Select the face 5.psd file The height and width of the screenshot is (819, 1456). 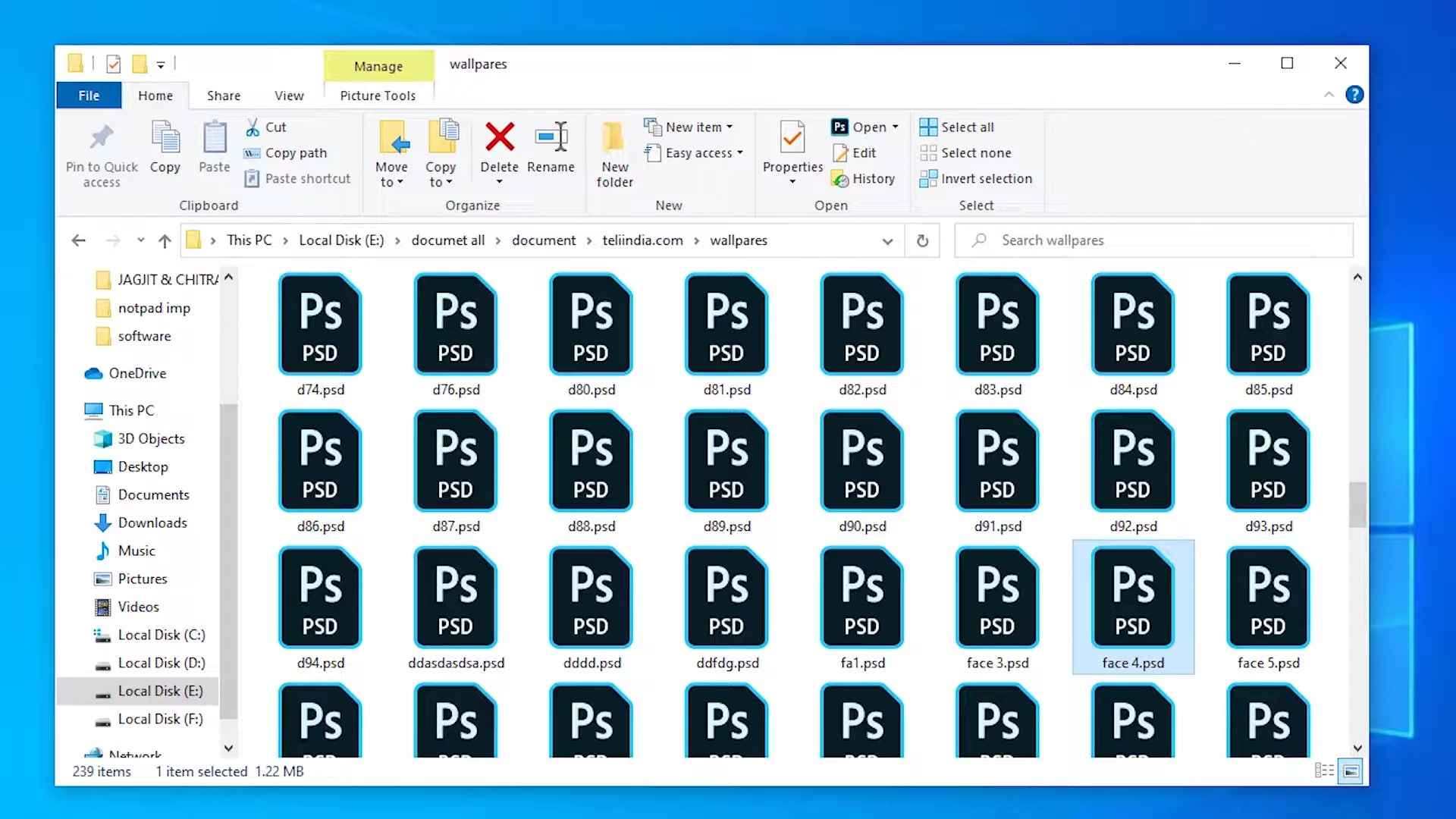(x=1268, y=608)
